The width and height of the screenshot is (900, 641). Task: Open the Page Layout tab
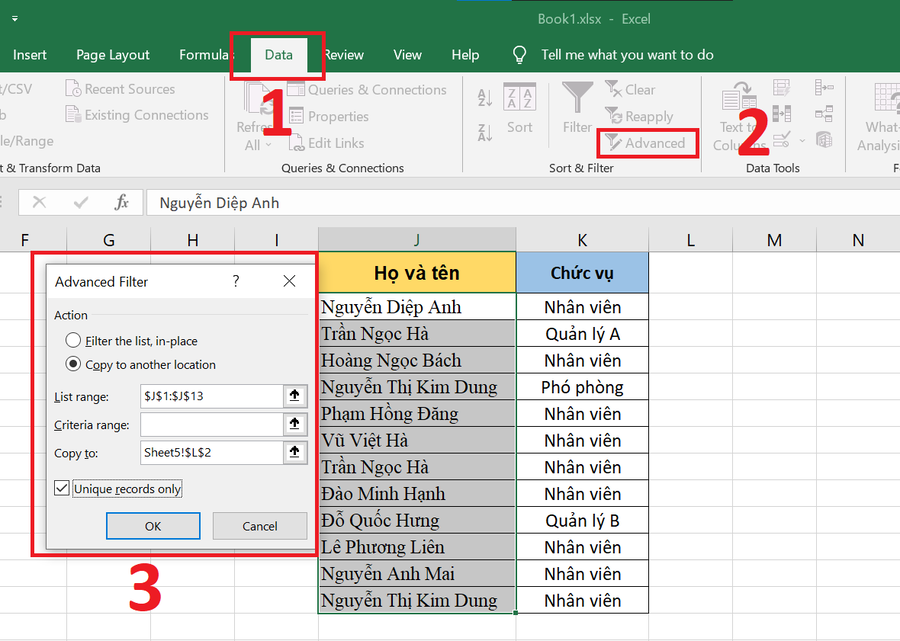coord(112,55)
